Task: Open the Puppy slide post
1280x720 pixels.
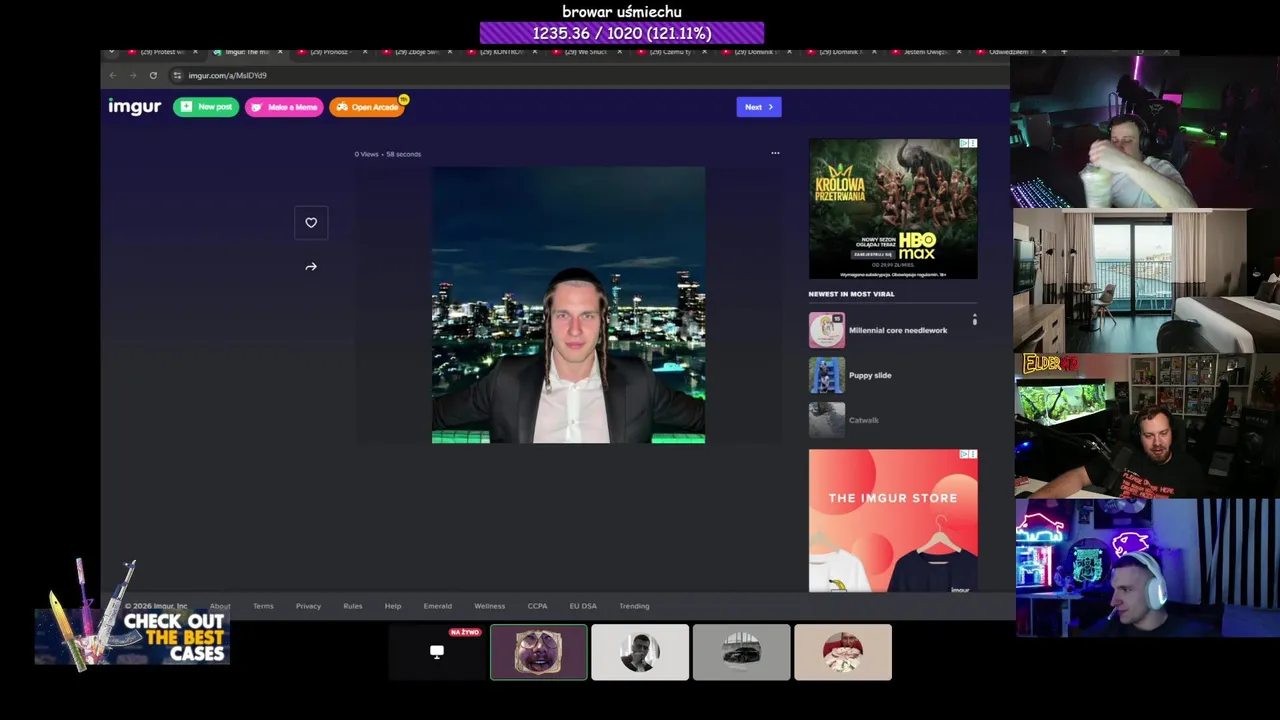Action: [x=870, y=375]
